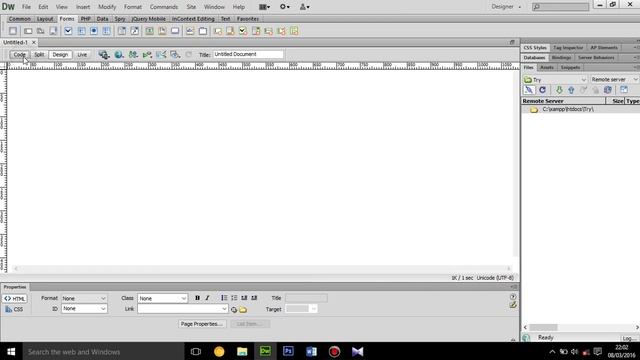Insert an Image Field form element
The width and height of the screenshot is (640, 360).
click(x=149, y=31)
